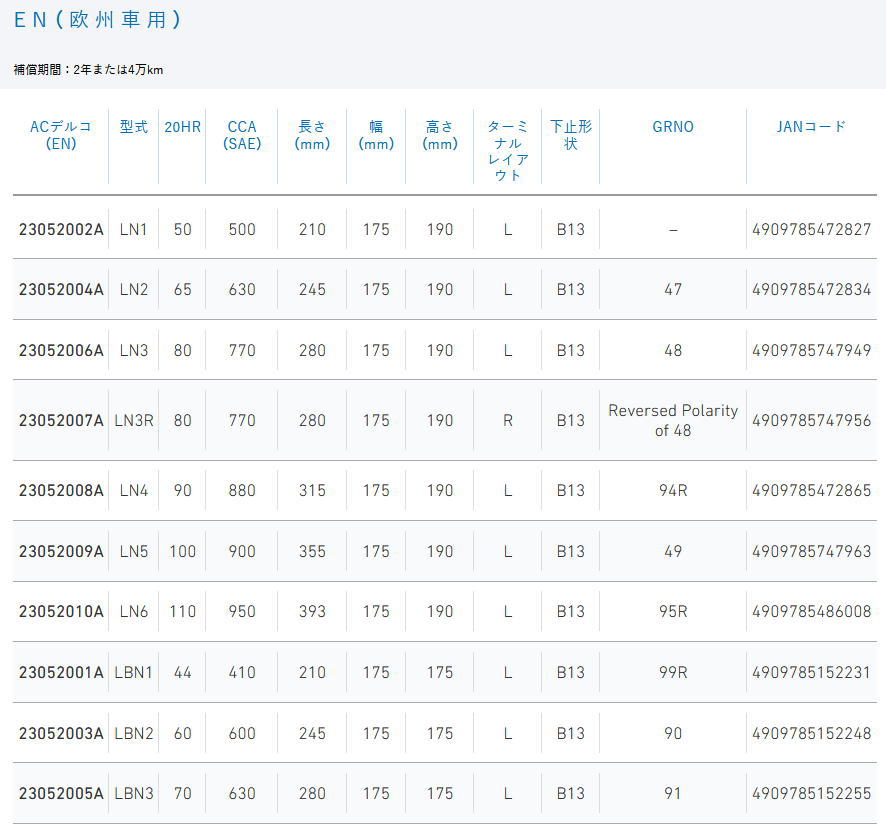The width and height of the screenshot is (886, 832).
Task: Click the CCA (SAE) column header
Action: [242, 135]
